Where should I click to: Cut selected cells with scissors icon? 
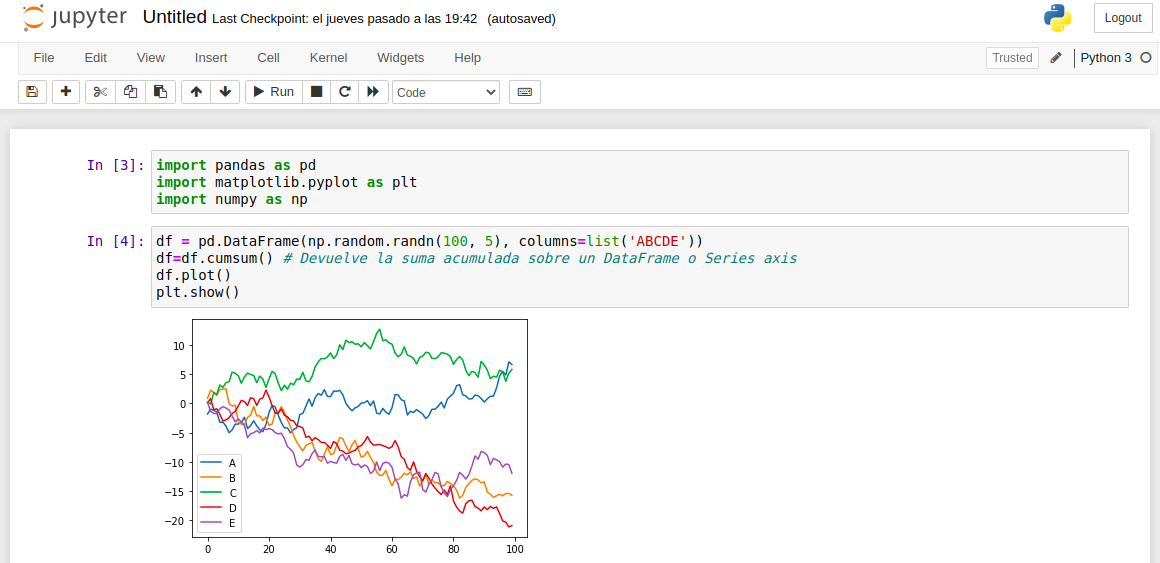[x=100, y=92]
